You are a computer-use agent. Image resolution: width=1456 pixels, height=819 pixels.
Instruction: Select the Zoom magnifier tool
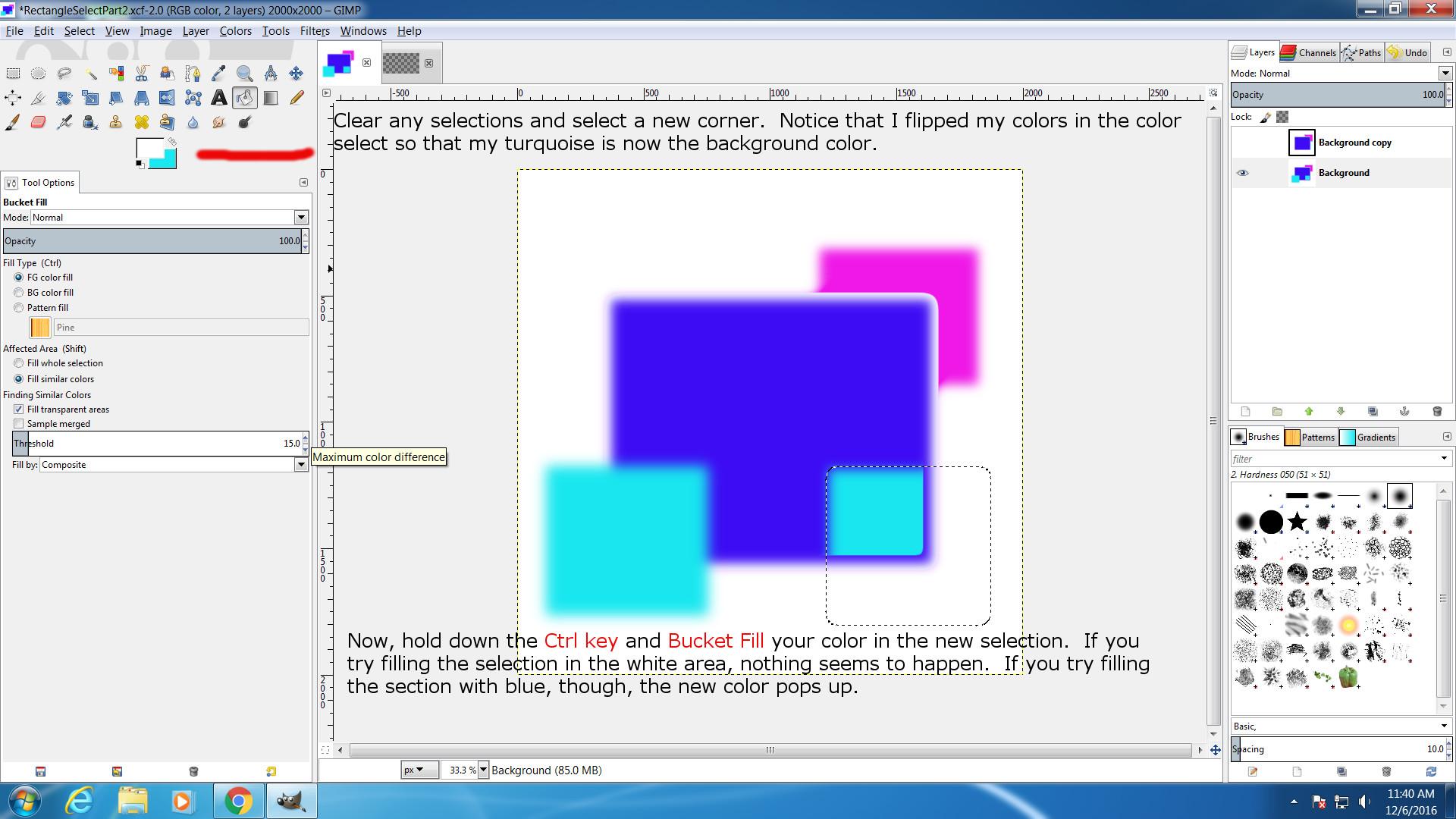244,74
